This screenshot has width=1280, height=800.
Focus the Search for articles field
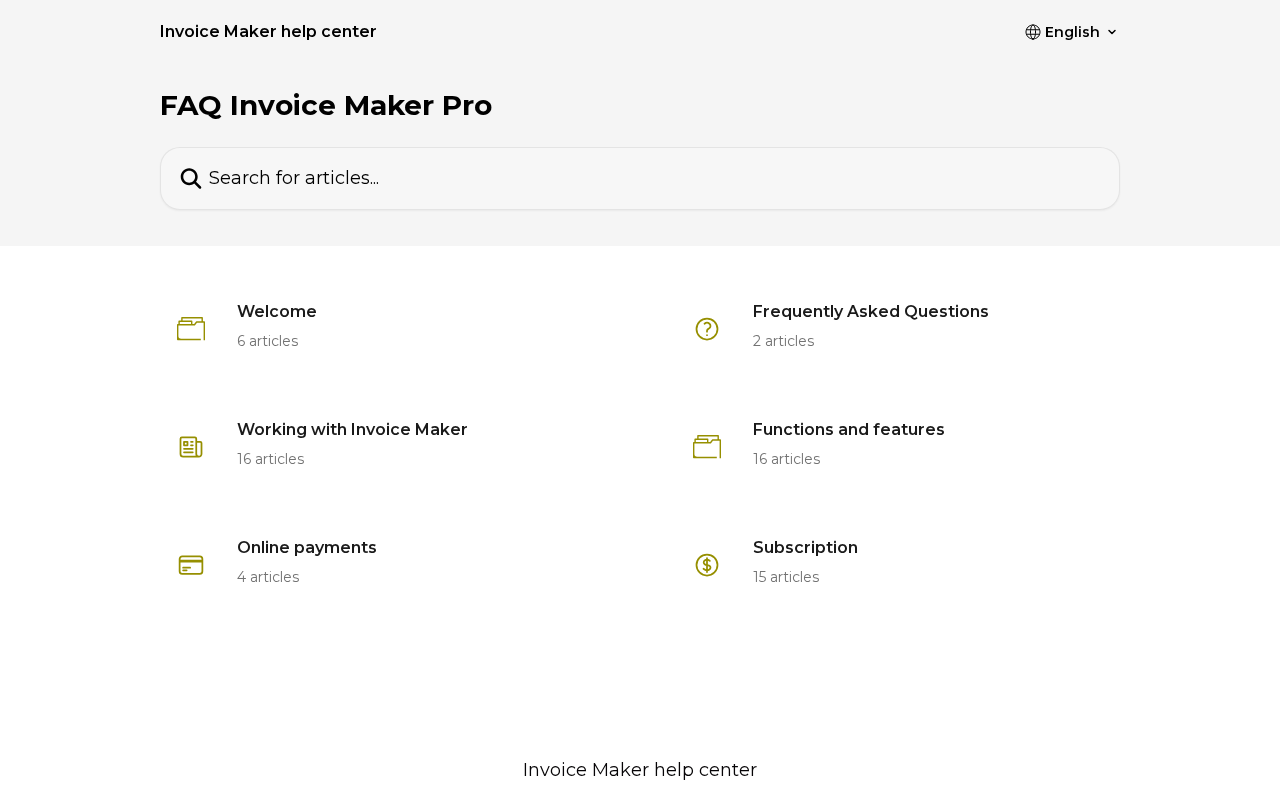[x=640, y=178]
